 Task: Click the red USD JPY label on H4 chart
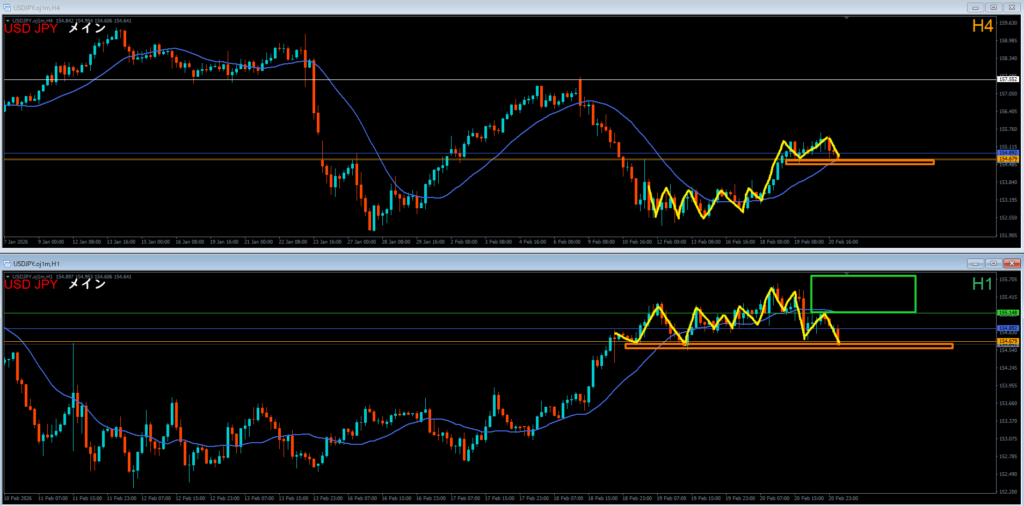(x=30, y=28)
